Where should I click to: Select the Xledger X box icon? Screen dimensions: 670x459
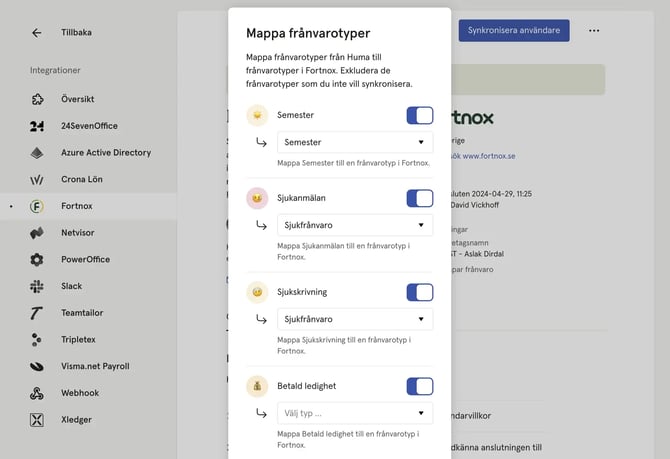37,420
